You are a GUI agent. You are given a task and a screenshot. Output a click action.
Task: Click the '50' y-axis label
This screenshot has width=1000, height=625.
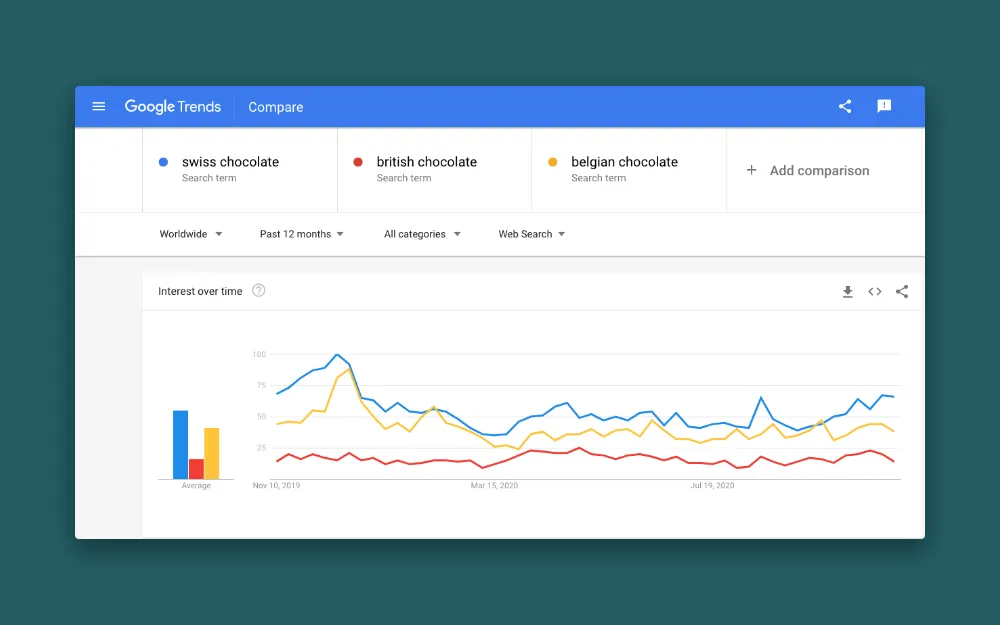click(x=261, y=416)
